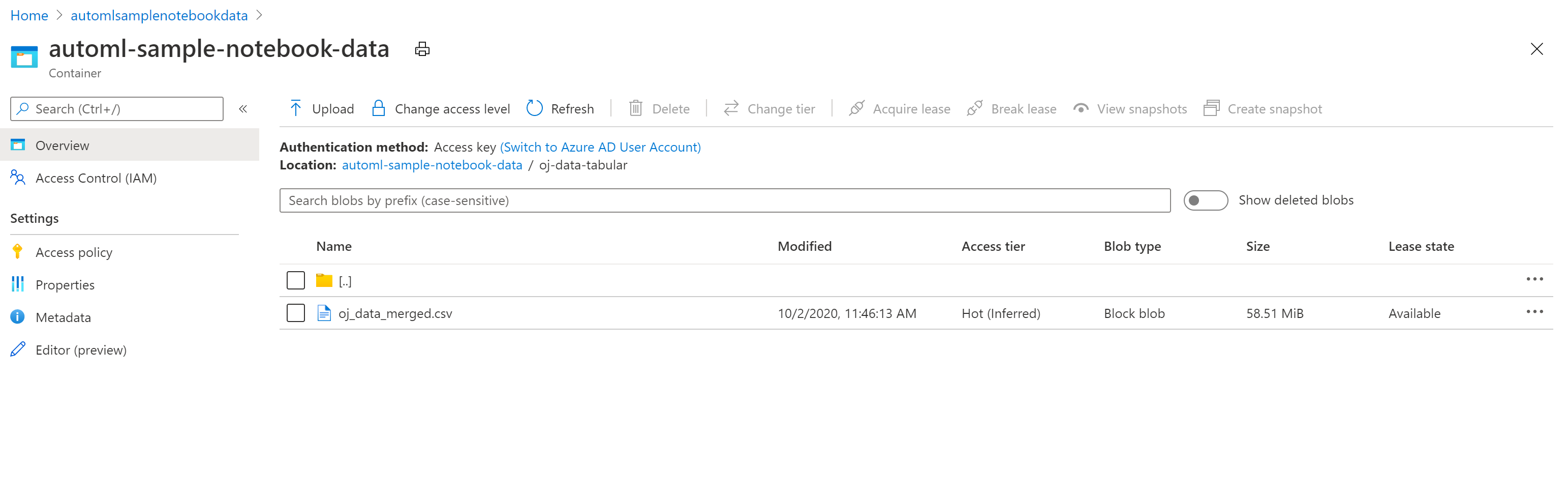Click the yellow folder icon in [..] row

(x=324, y=280)
